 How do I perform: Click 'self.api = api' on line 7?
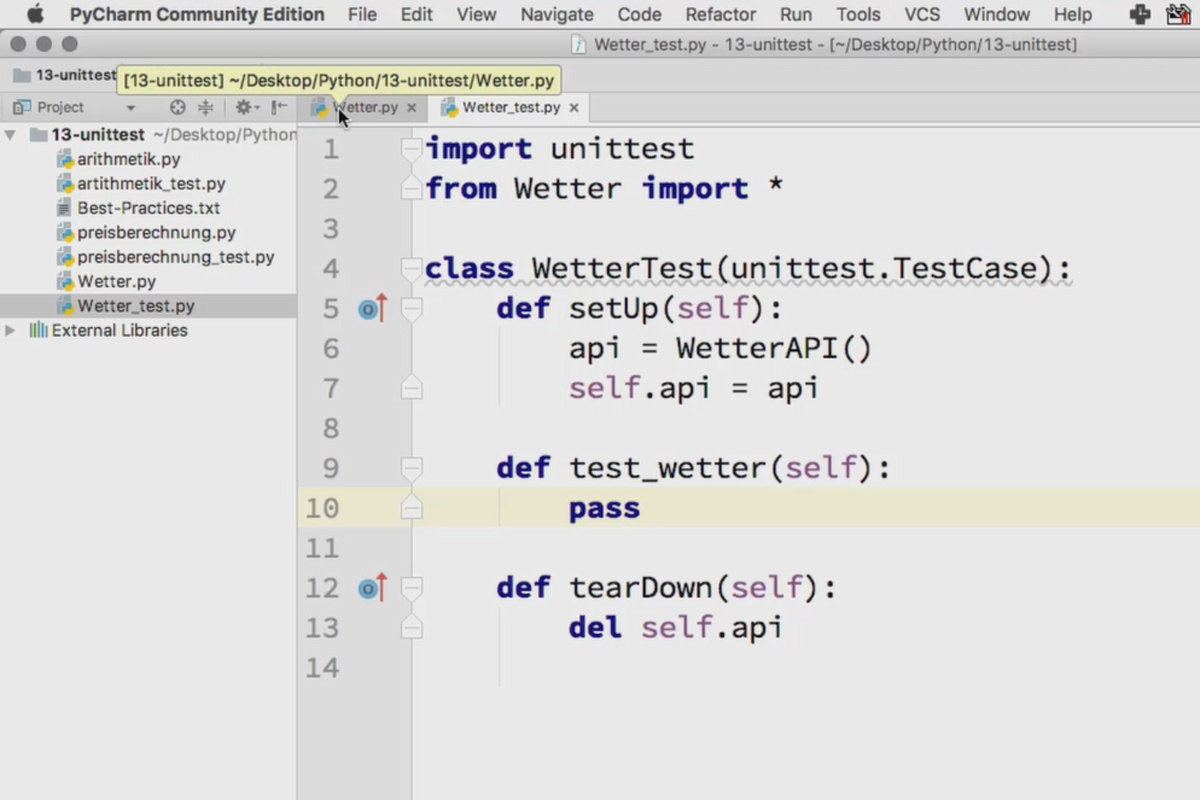(x=694, y=389)
